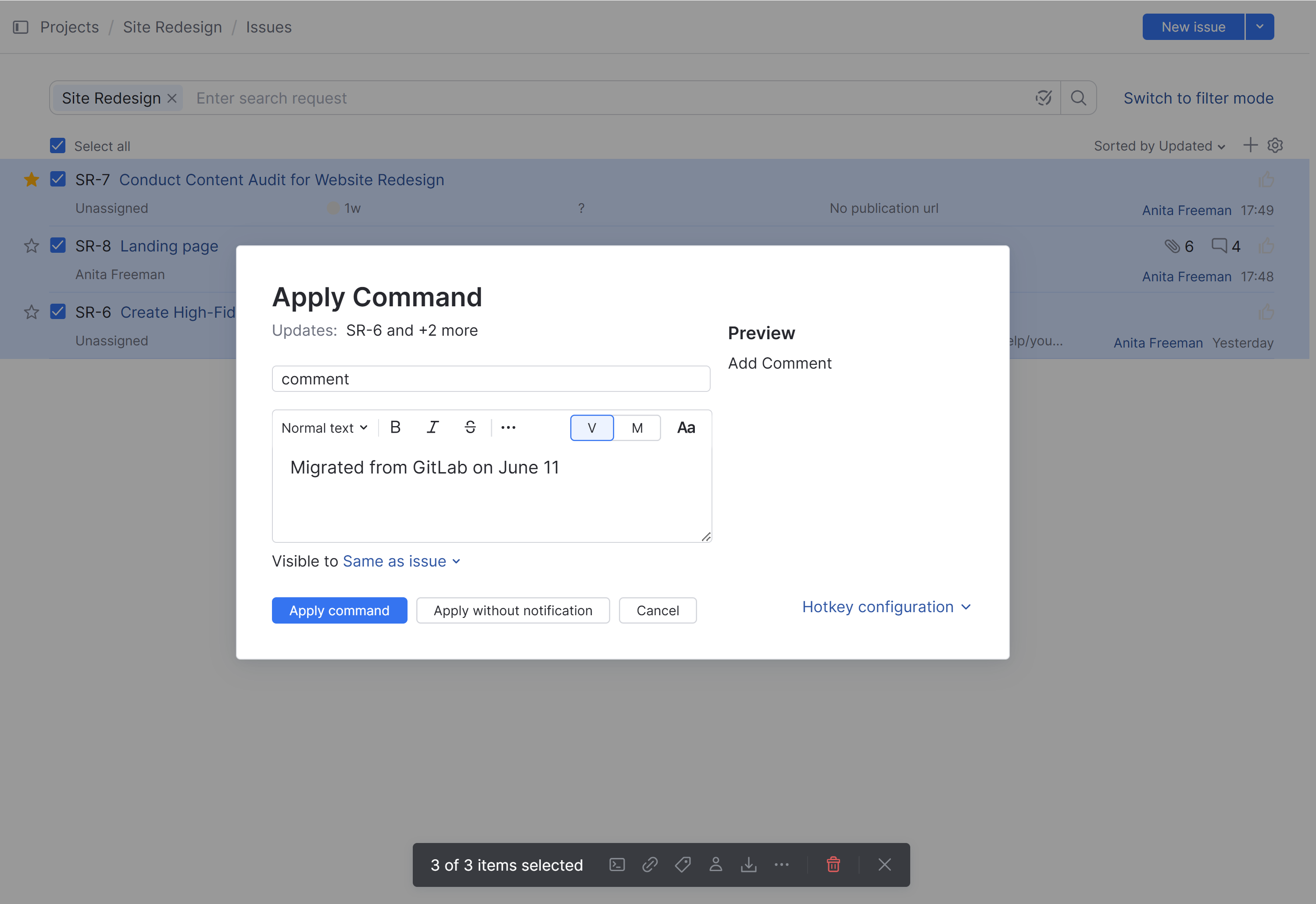Deselect the SR-8 Landing page checkbox
This screenshot has height=904, width=1316.
(x=57, y=245)
